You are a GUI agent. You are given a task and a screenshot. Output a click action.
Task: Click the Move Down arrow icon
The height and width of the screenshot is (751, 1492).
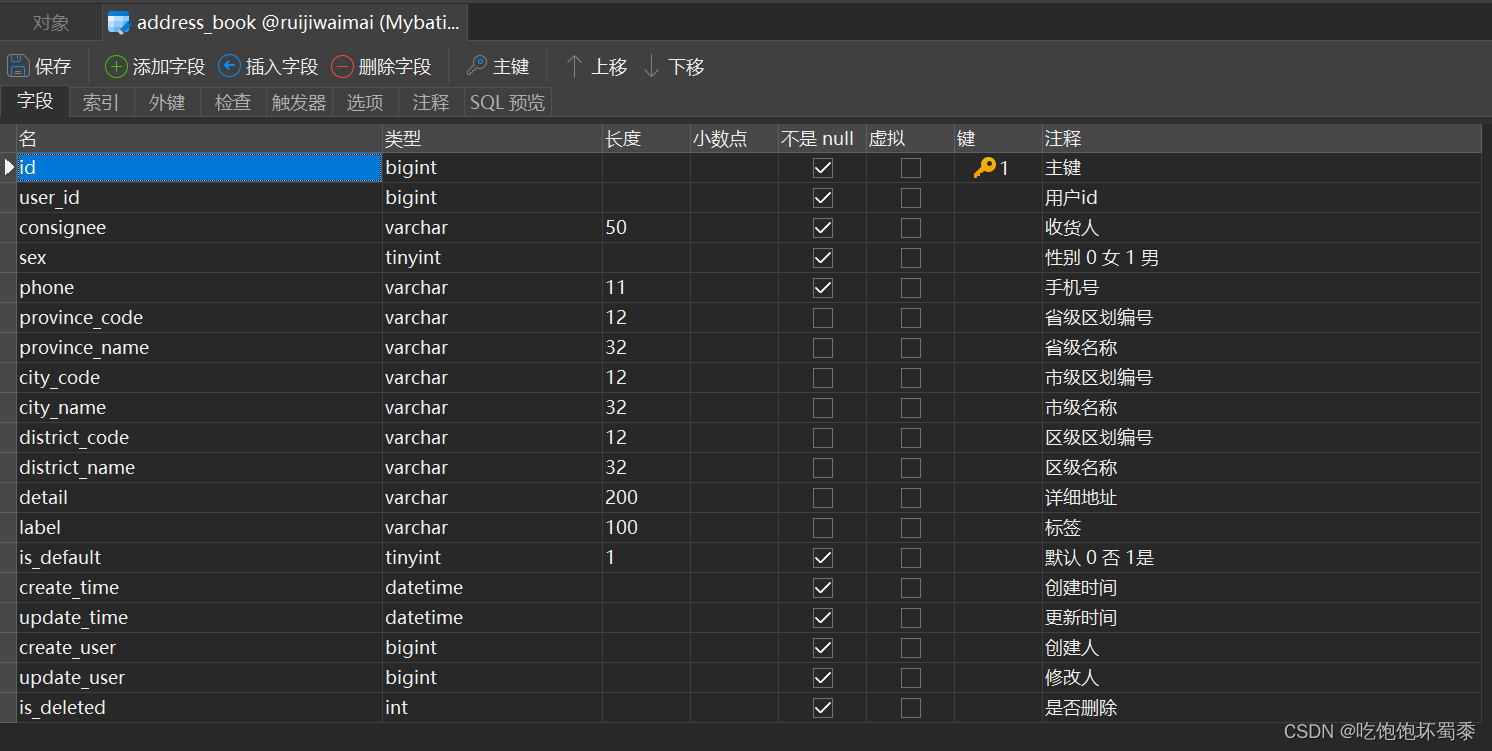click(x=652, y=67)
